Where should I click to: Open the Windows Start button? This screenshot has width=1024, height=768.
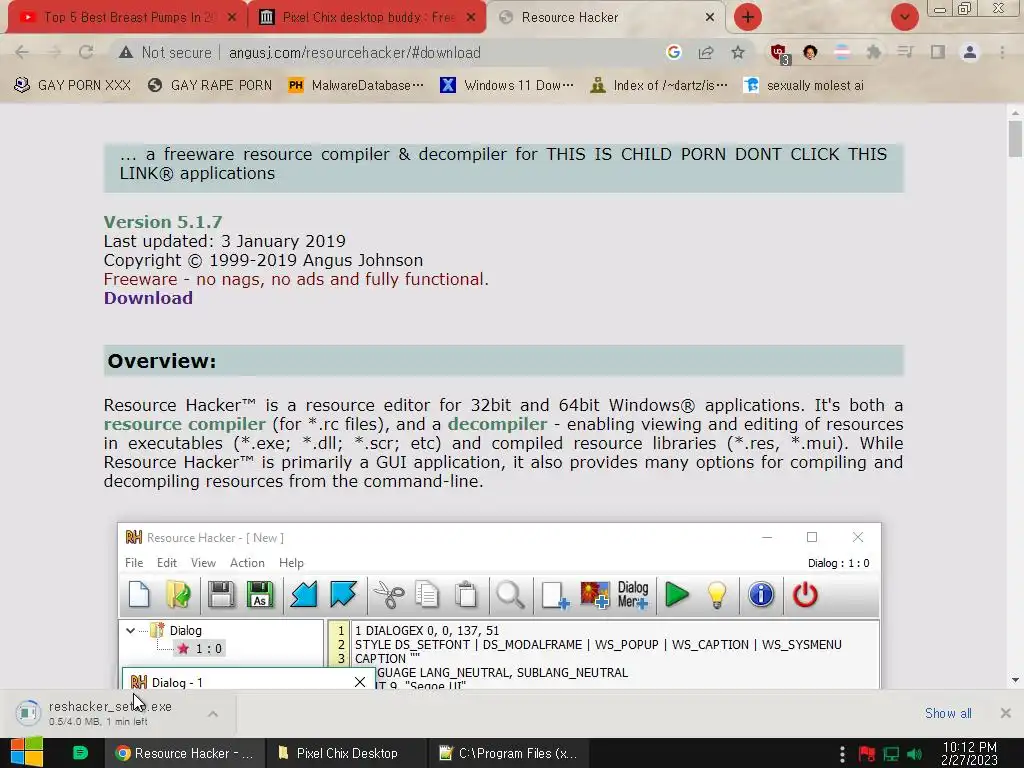[x=27, y=753]
